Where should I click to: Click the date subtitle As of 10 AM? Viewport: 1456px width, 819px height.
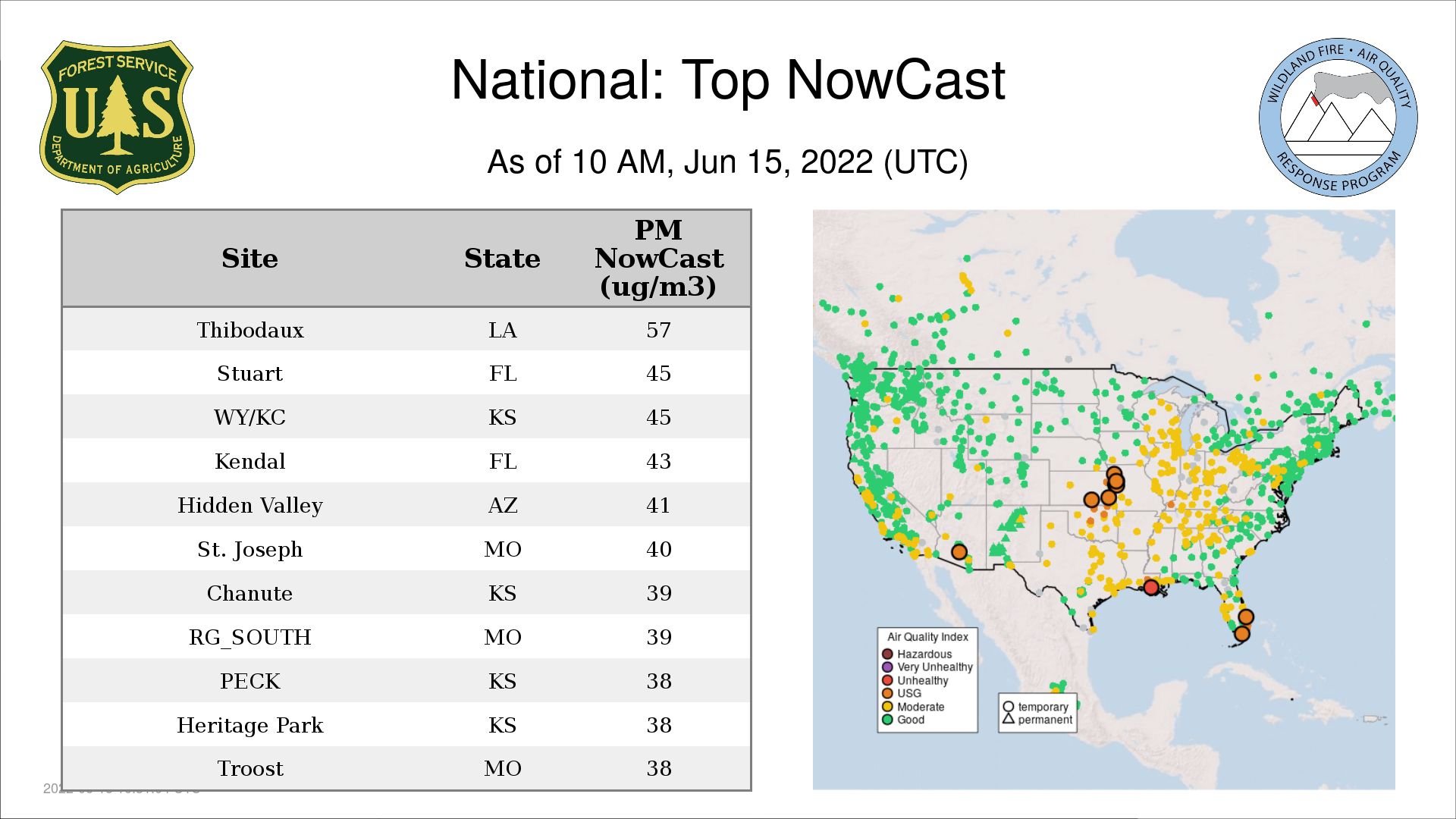tap(727, 162)
